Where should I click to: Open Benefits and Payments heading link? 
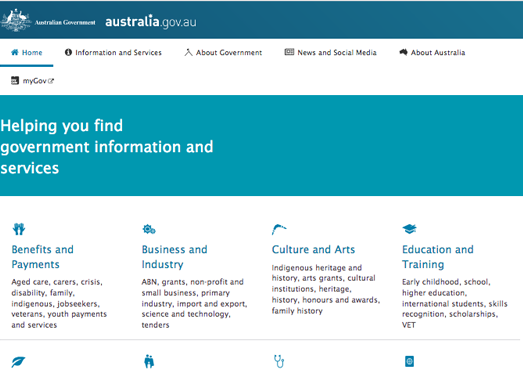coord(43,257)
